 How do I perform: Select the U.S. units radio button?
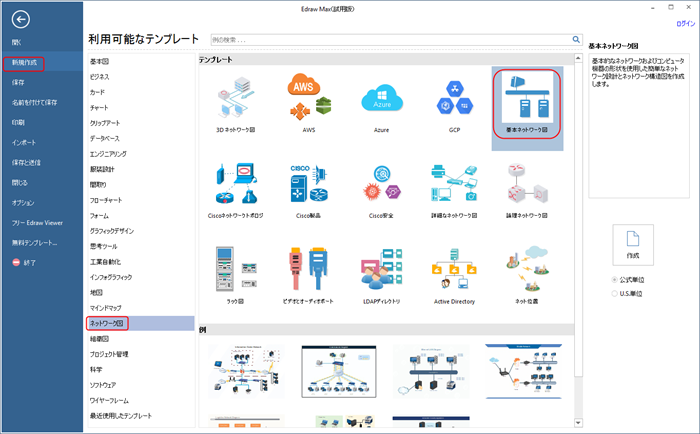coord(614,293)
